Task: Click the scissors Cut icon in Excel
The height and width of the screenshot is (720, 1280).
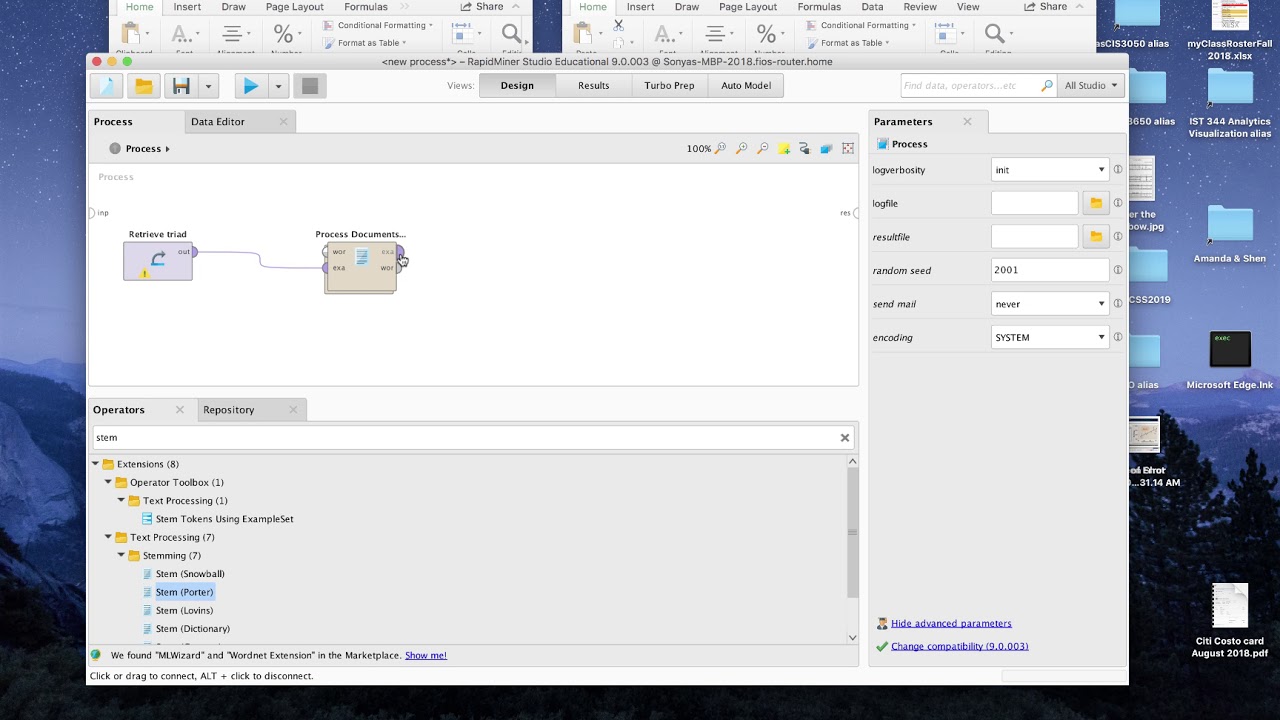Action: tap(618, 24)
